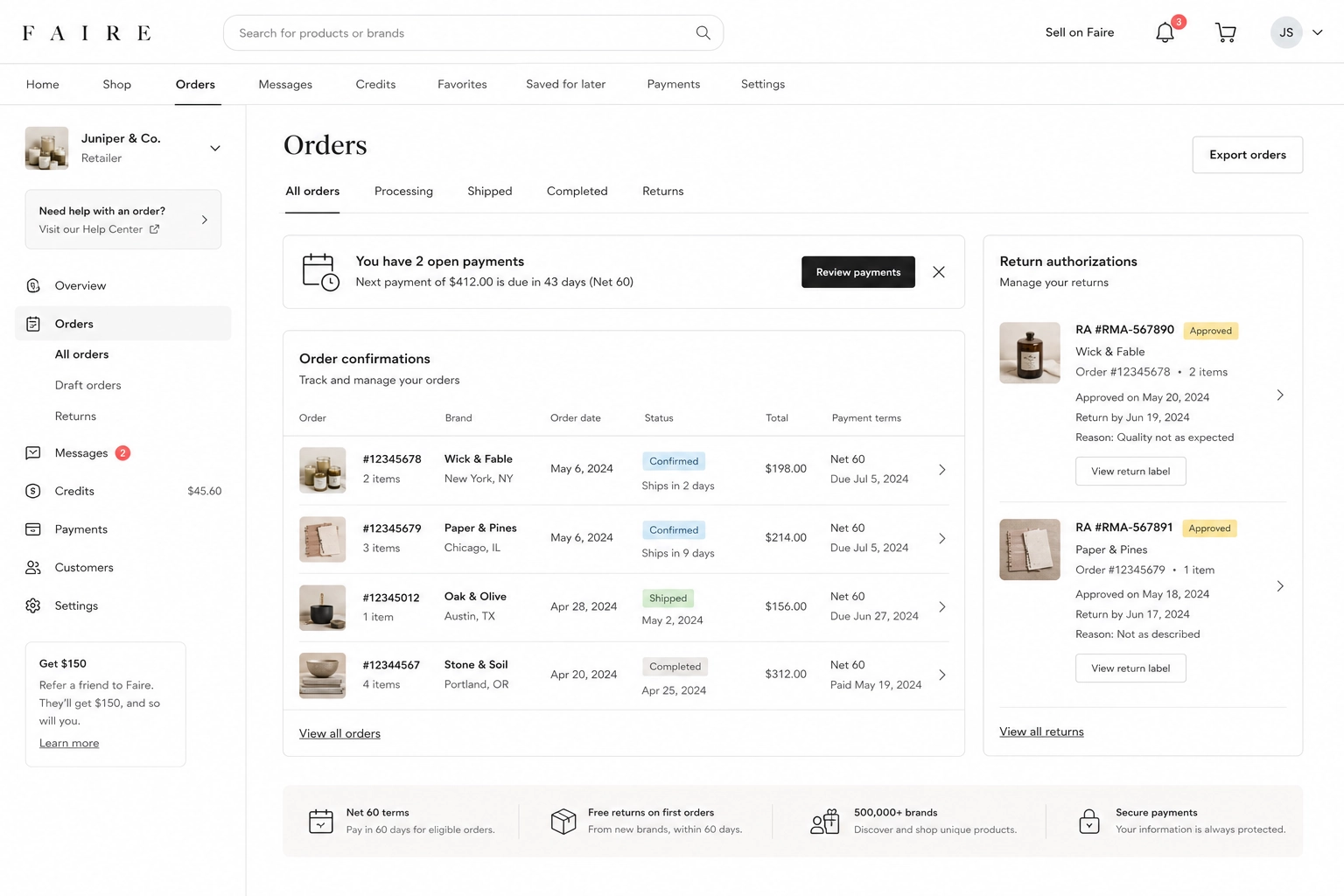Screen dimensions: 1344x896
Task: Select the Orders sidebar icon
Action: pos(33,324)
